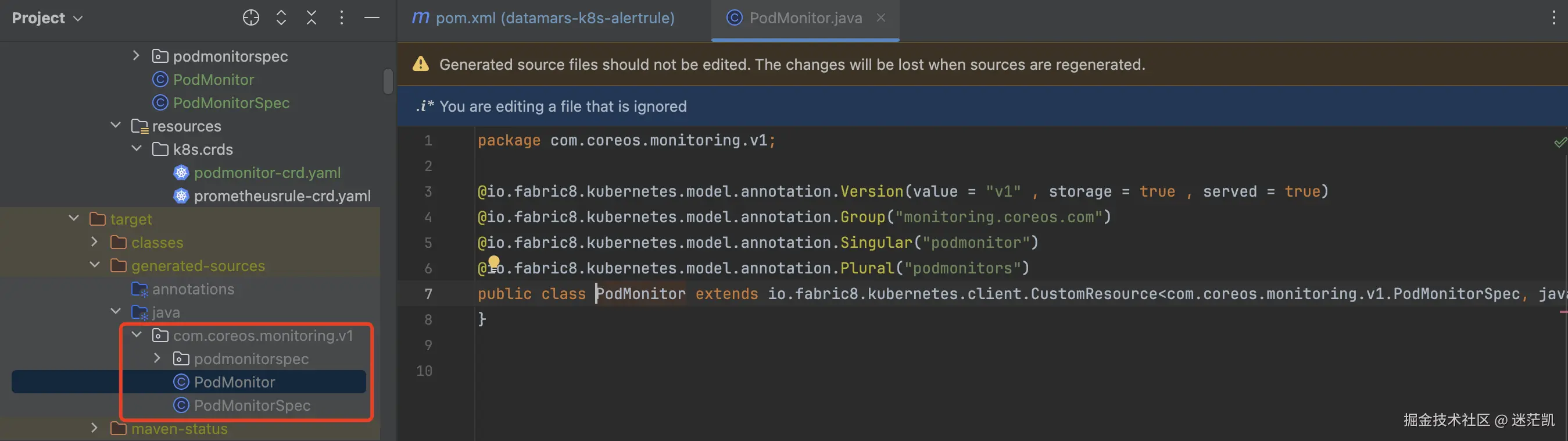Hide the Project tool window
This screenshot has width=1568, height=441.
click(x=372, y=17)
